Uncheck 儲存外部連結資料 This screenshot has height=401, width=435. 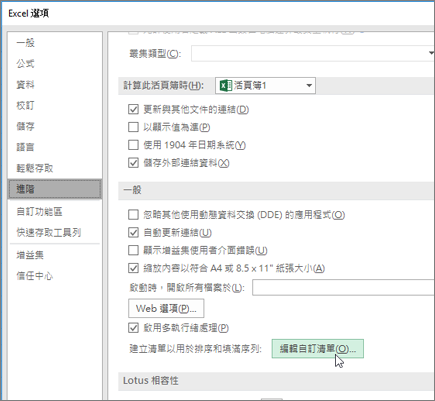(133, 163)
